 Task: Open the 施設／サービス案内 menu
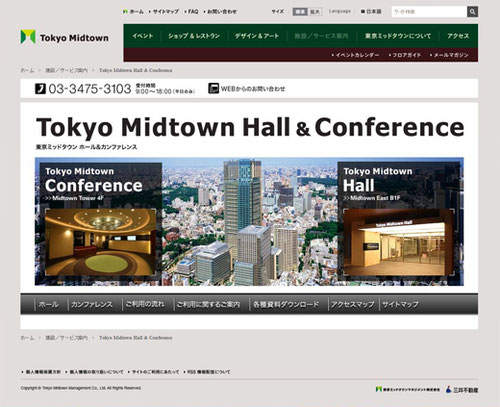pyautogui.click(x=321, y=36)
